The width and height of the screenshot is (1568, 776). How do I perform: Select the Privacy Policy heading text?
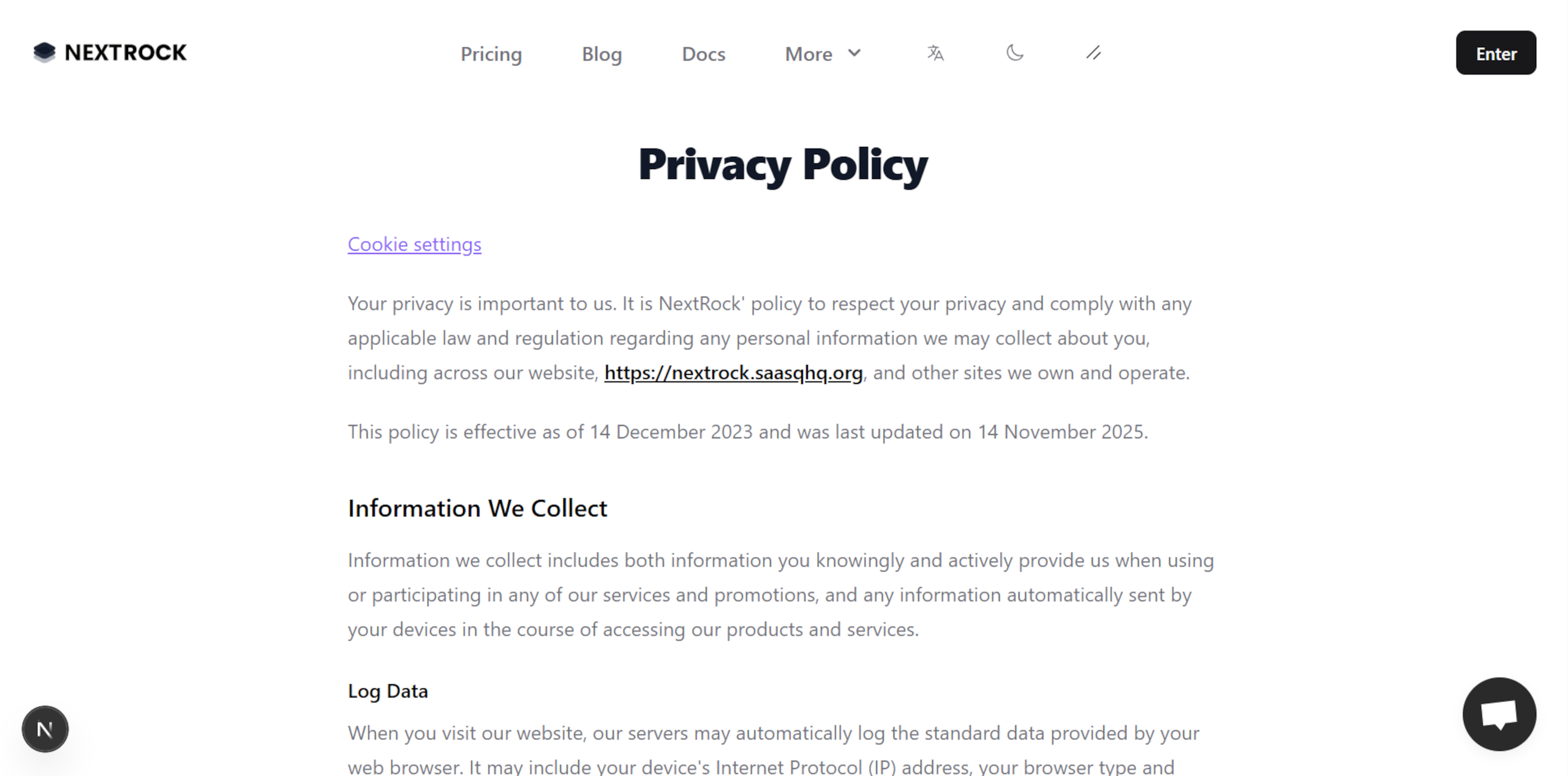pyautogui.click(x=783, y=164)
